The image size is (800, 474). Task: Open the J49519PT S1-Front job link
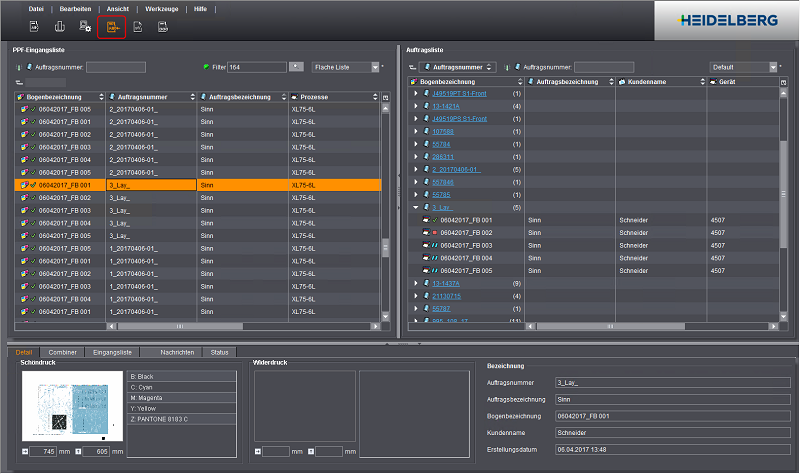point(459,93)
